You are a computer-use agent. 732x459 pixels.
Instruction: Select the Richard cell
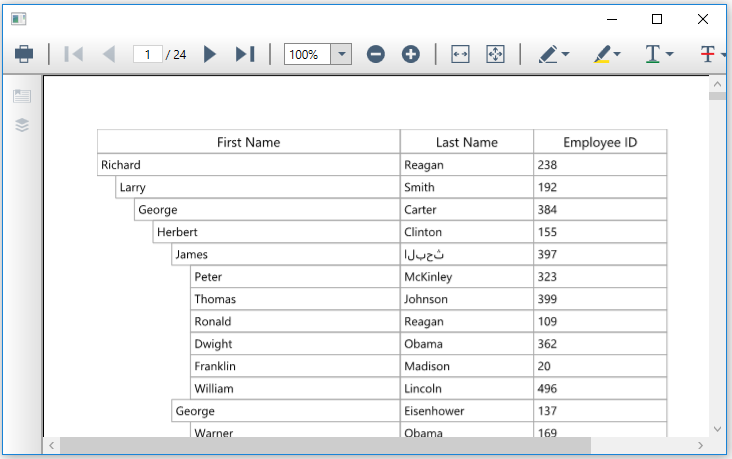(x=248, y=165)
